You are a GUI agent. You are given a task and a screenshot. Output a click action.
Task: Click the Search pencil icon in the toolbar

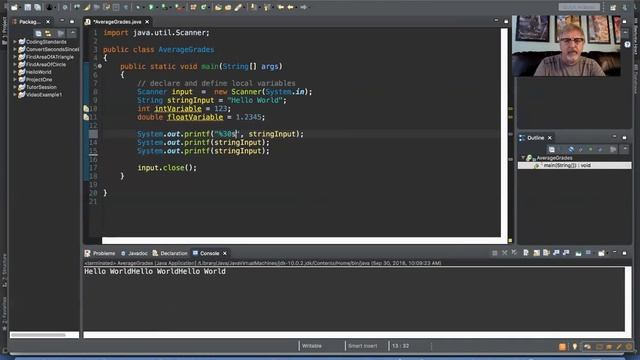(238, 7)
